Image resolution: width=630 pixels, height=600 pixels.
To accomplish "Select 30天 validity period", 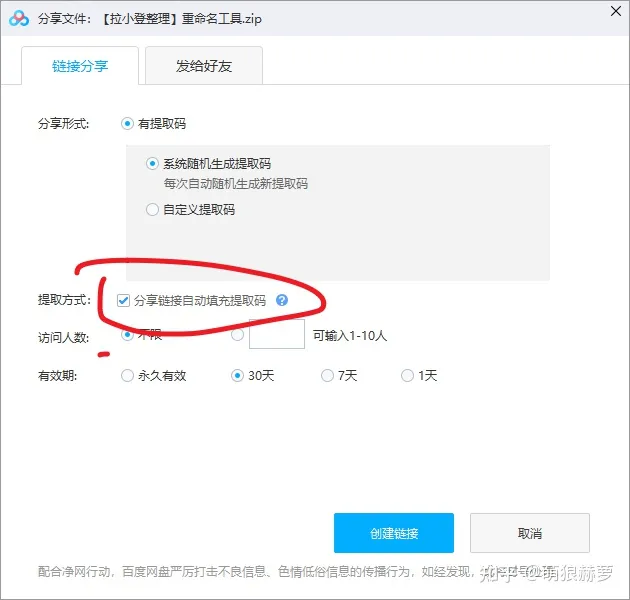I will click(x=237, y=375).
